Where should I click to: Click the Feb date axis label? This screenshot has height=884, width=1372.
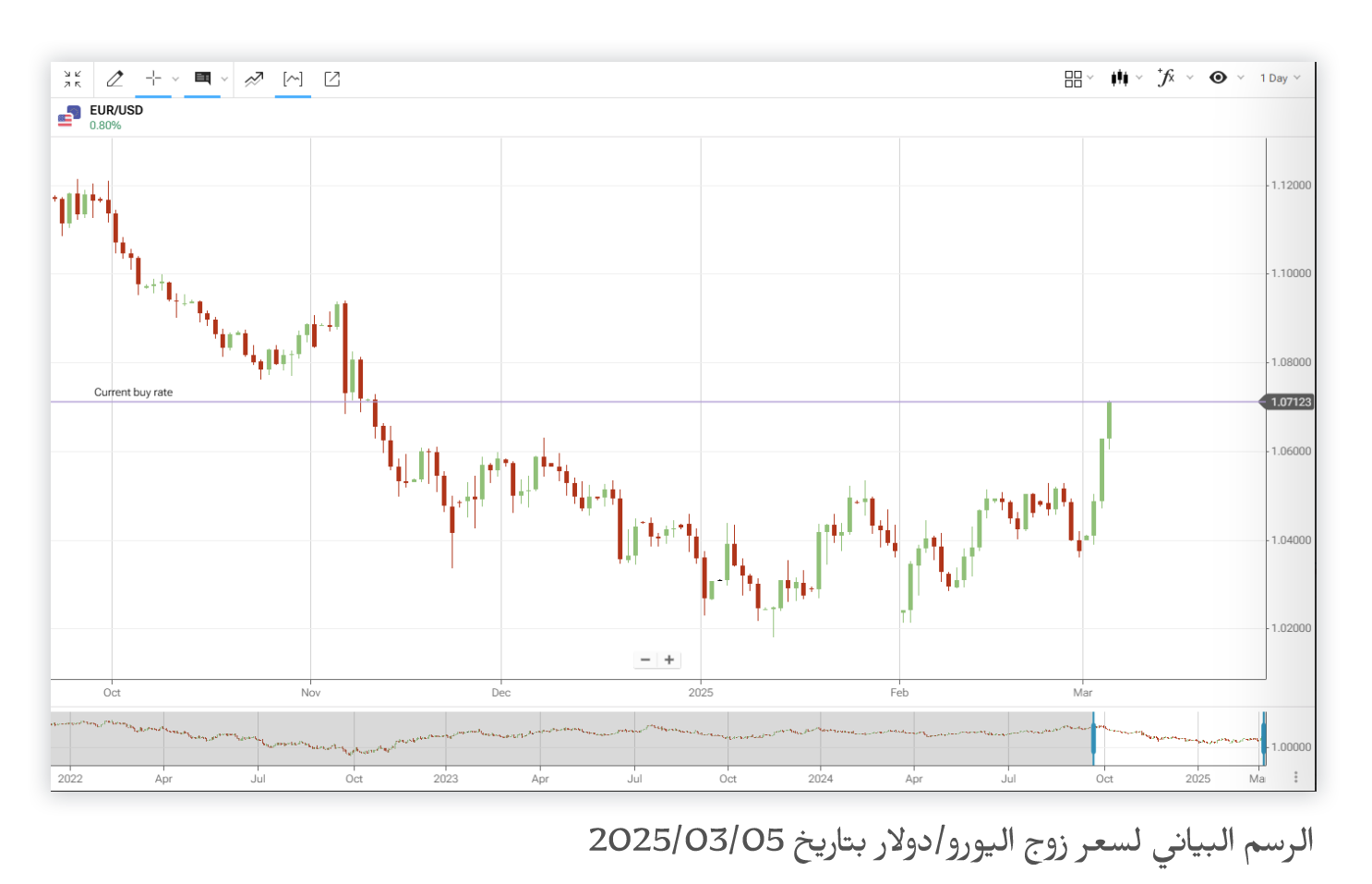pos(899,693)
